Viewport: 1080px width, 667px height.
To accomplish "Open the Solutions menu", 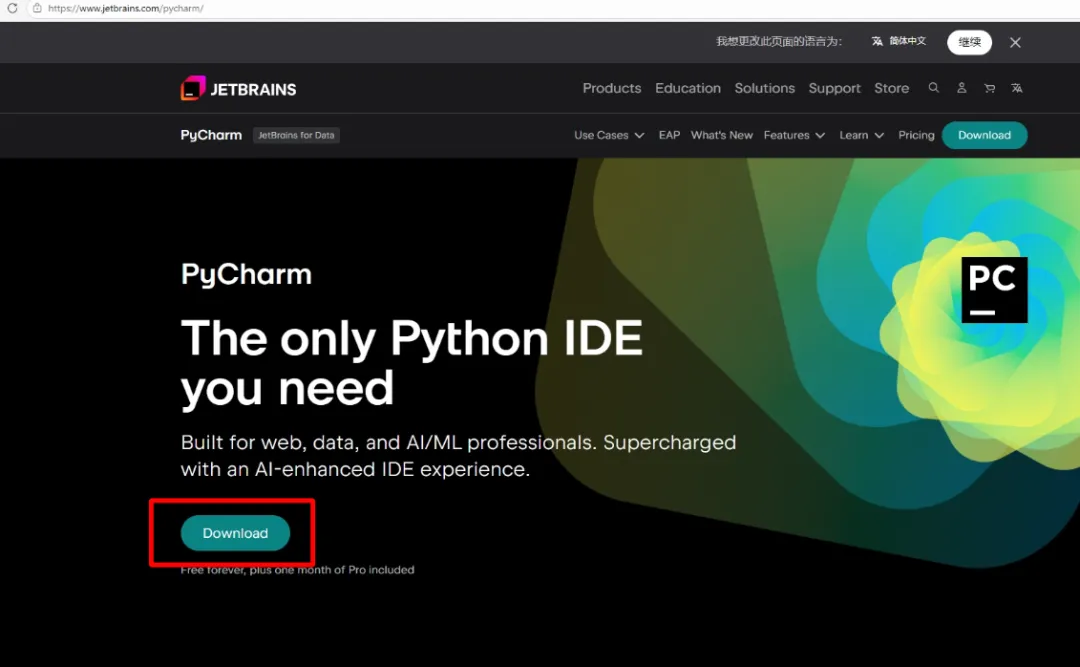I will 765,88.
